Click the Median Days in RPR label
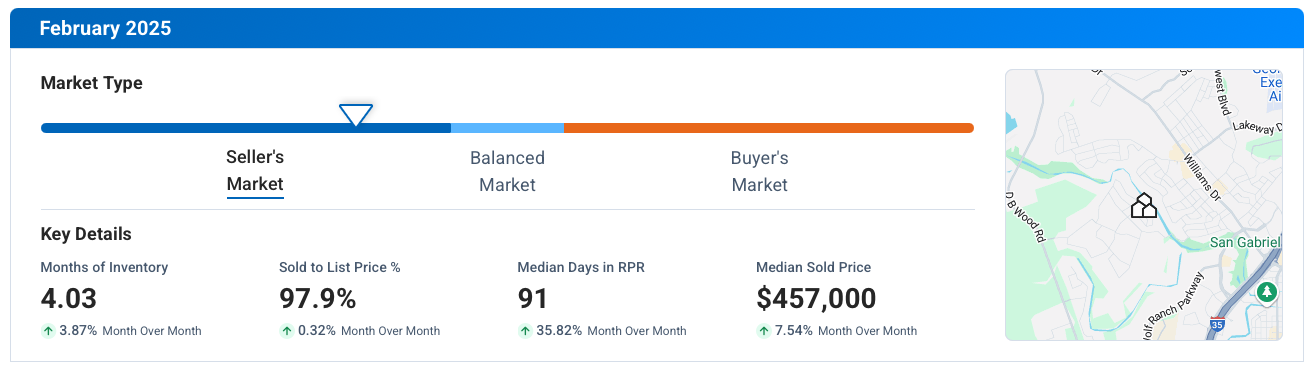This screenshot has height=368, width=1315. (x=581, y=267)
